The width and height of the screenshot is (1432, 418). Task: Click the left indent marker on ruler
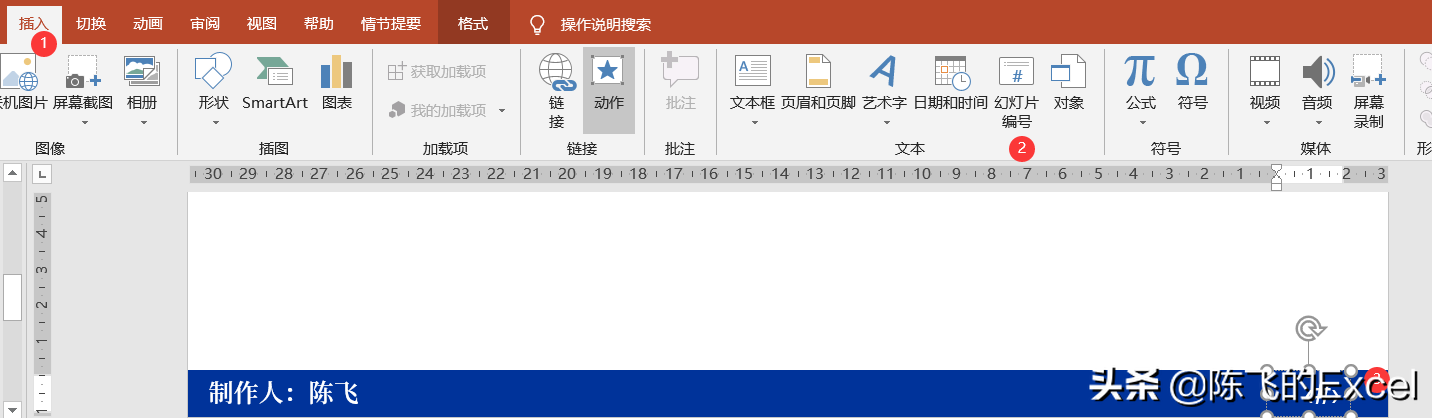tap(1276, 185)
